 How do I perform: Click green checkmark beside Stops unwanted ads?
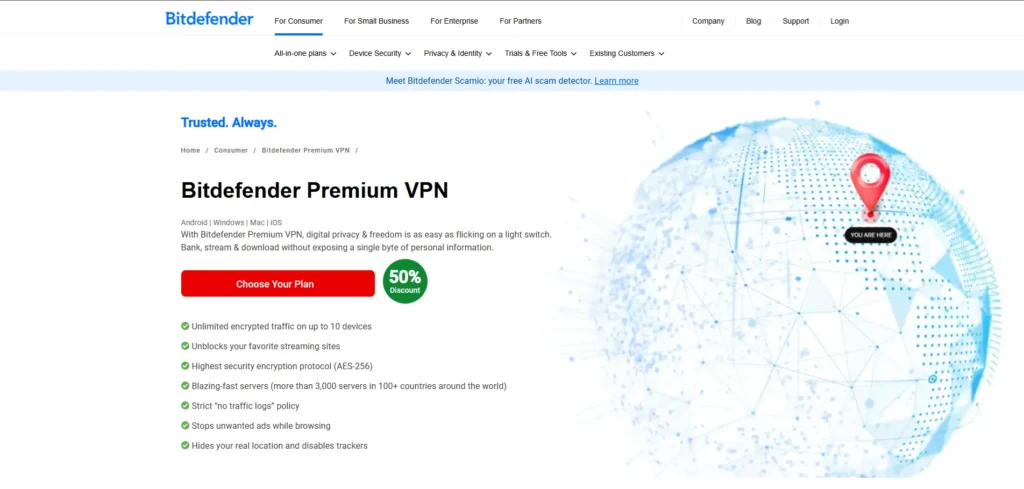coord(185,426)
